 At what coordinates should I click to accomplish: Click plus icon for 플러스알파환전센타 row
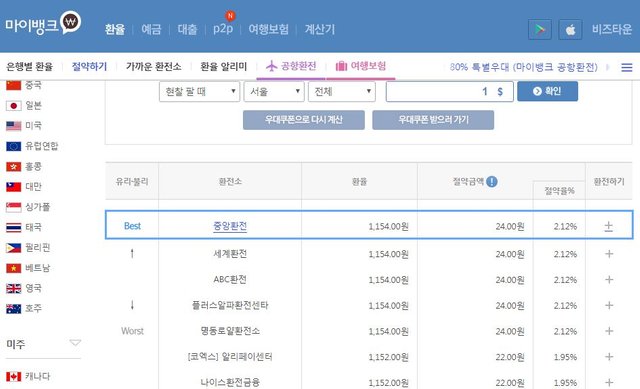[609, 305]
